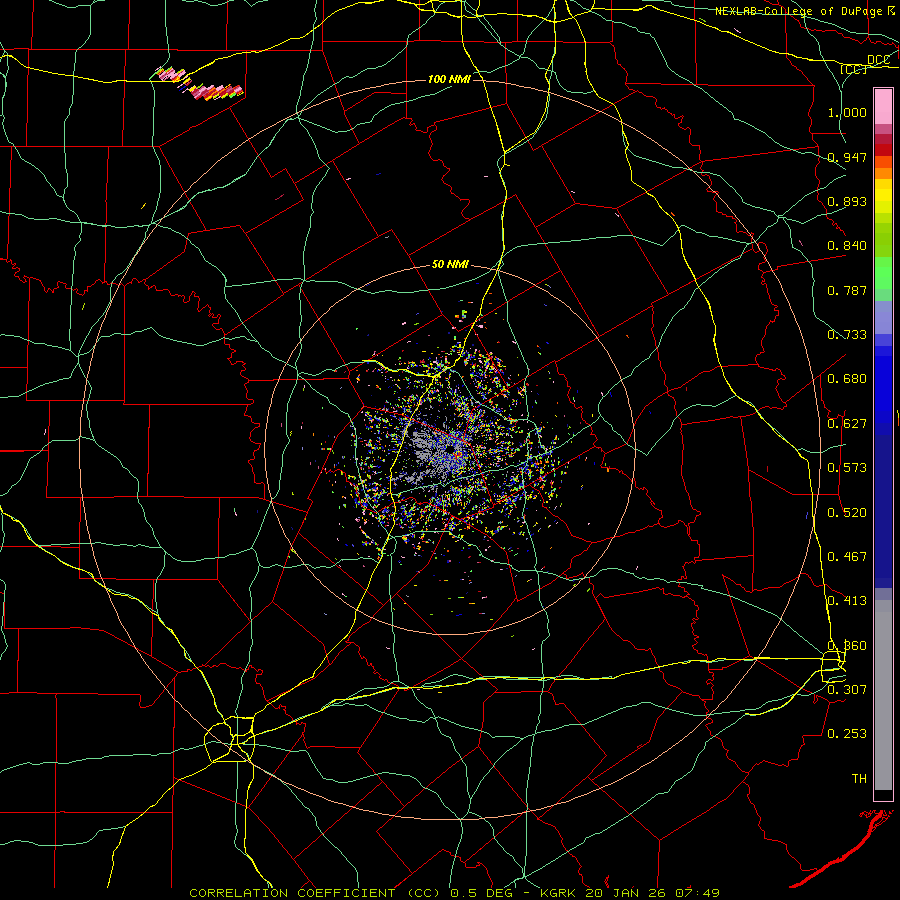Click the 0.947 scale value

(847, 157)
